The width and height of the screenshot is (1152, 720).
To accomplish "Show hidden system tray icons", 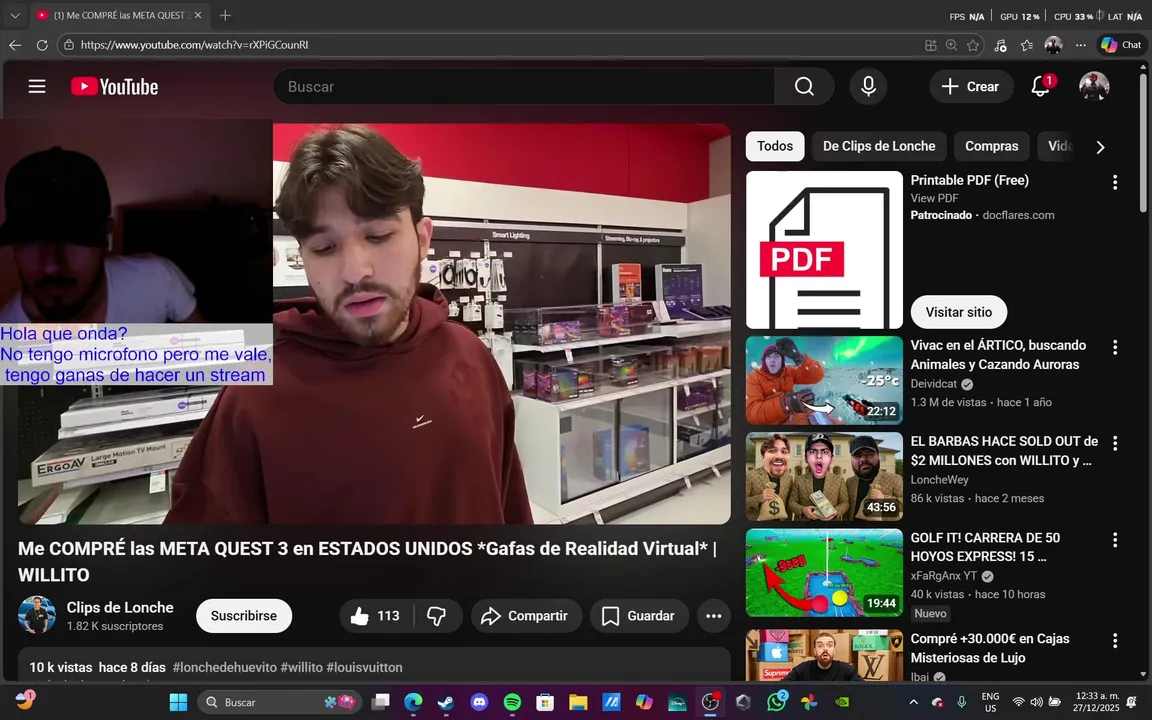I will (x=913, y=702).
